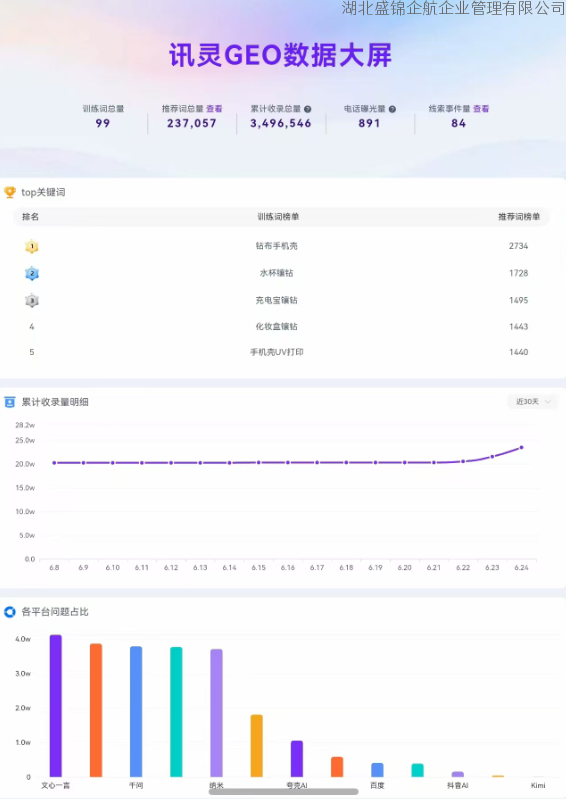Click the help icon next to 电话曝光量
Image resolution: width=566 pixels, height=799 pixels.
pyautogui.click(x=392, y=109)
